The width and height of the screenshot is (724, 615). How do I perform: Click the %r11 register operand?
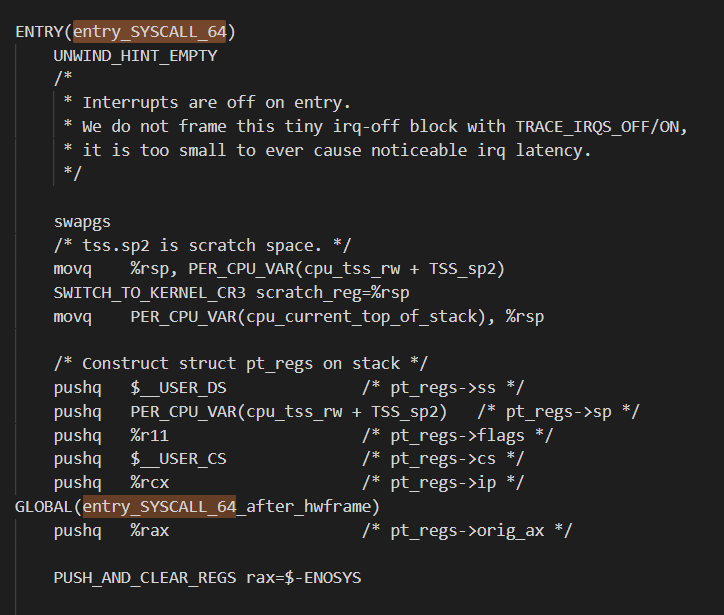pos(150,435)
